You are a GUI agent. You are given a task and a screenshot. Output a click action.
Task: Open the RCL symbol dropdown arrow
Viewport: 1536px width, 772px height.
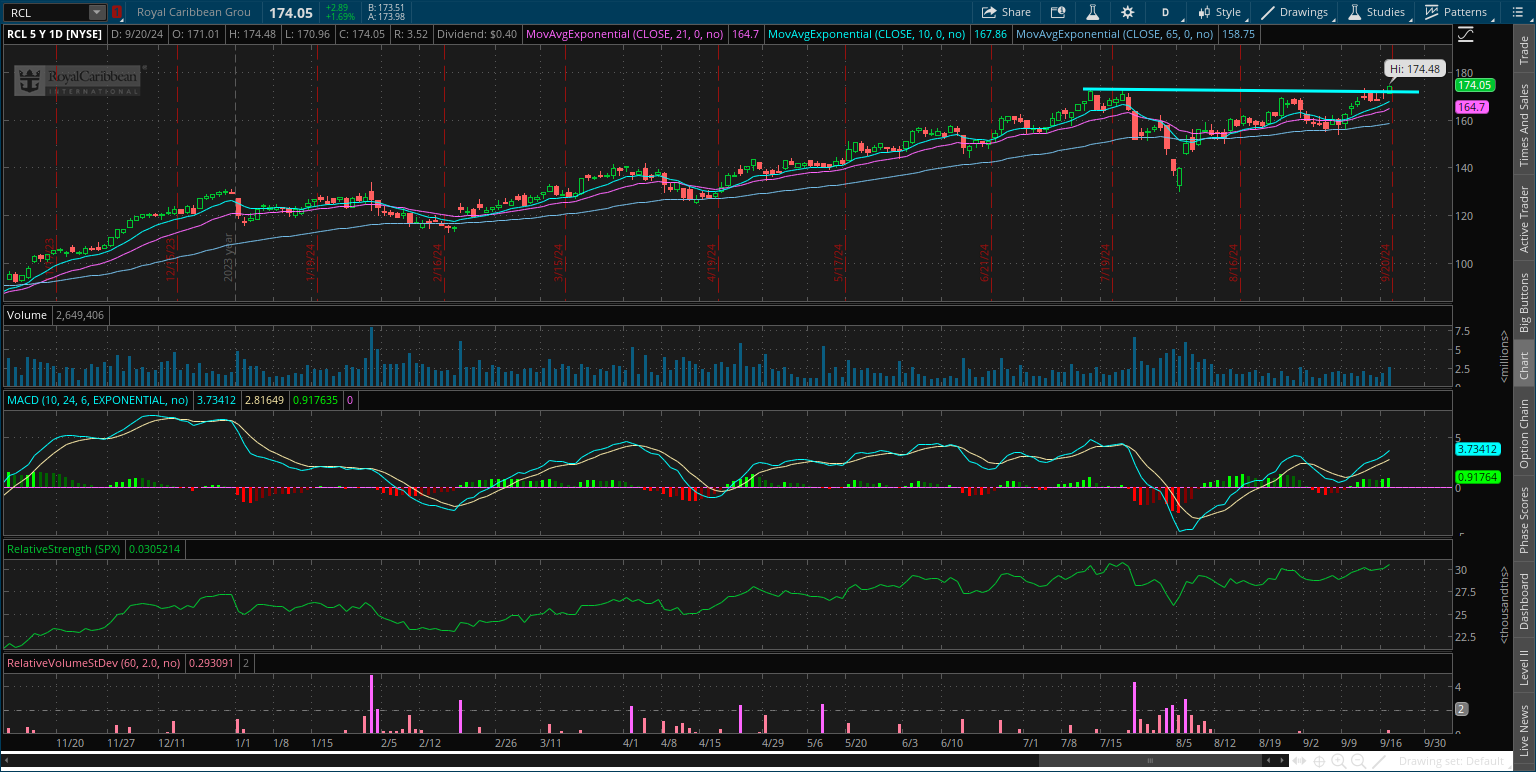96,12
